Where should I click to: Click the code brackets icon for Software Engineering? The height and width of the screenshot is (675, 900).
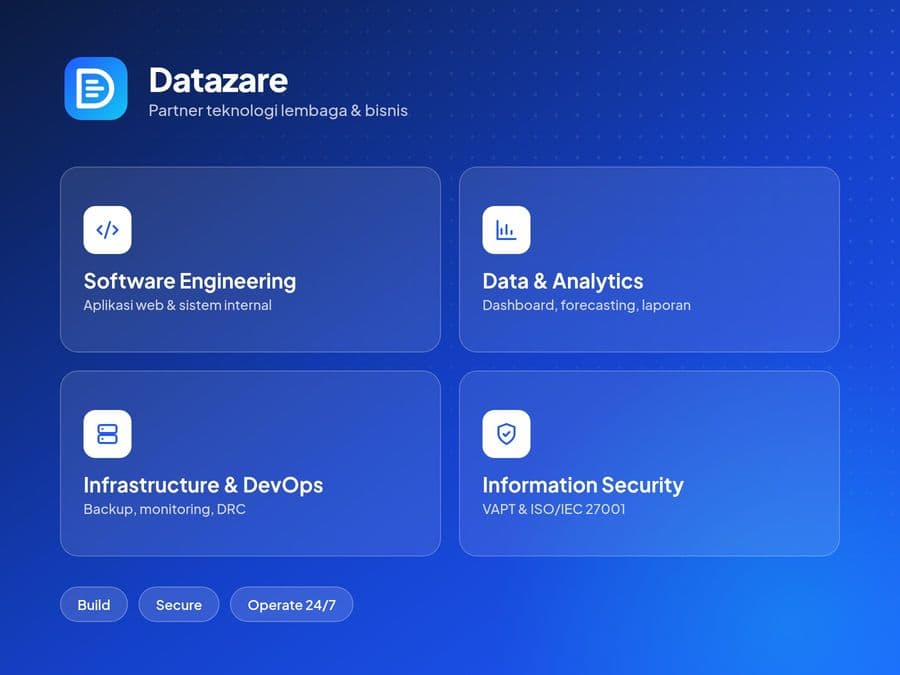107,230
